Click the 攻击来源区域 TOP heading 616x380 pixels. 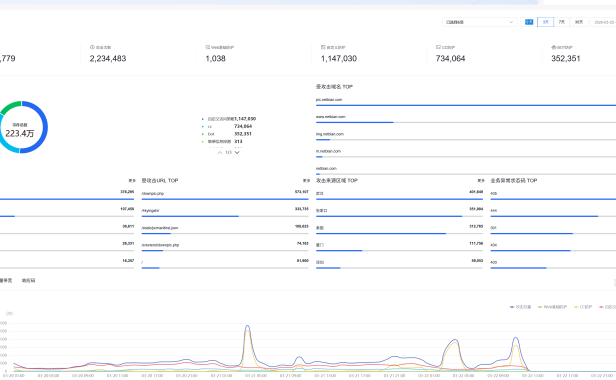point(337,181)
